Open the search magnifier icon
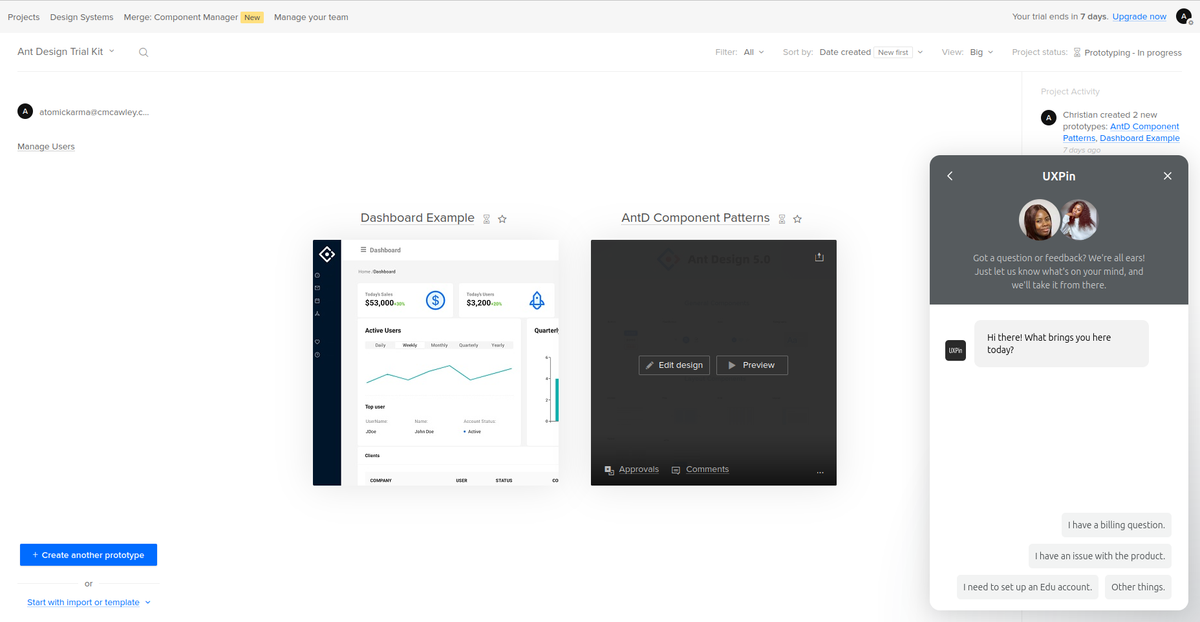 click(143, 52)
